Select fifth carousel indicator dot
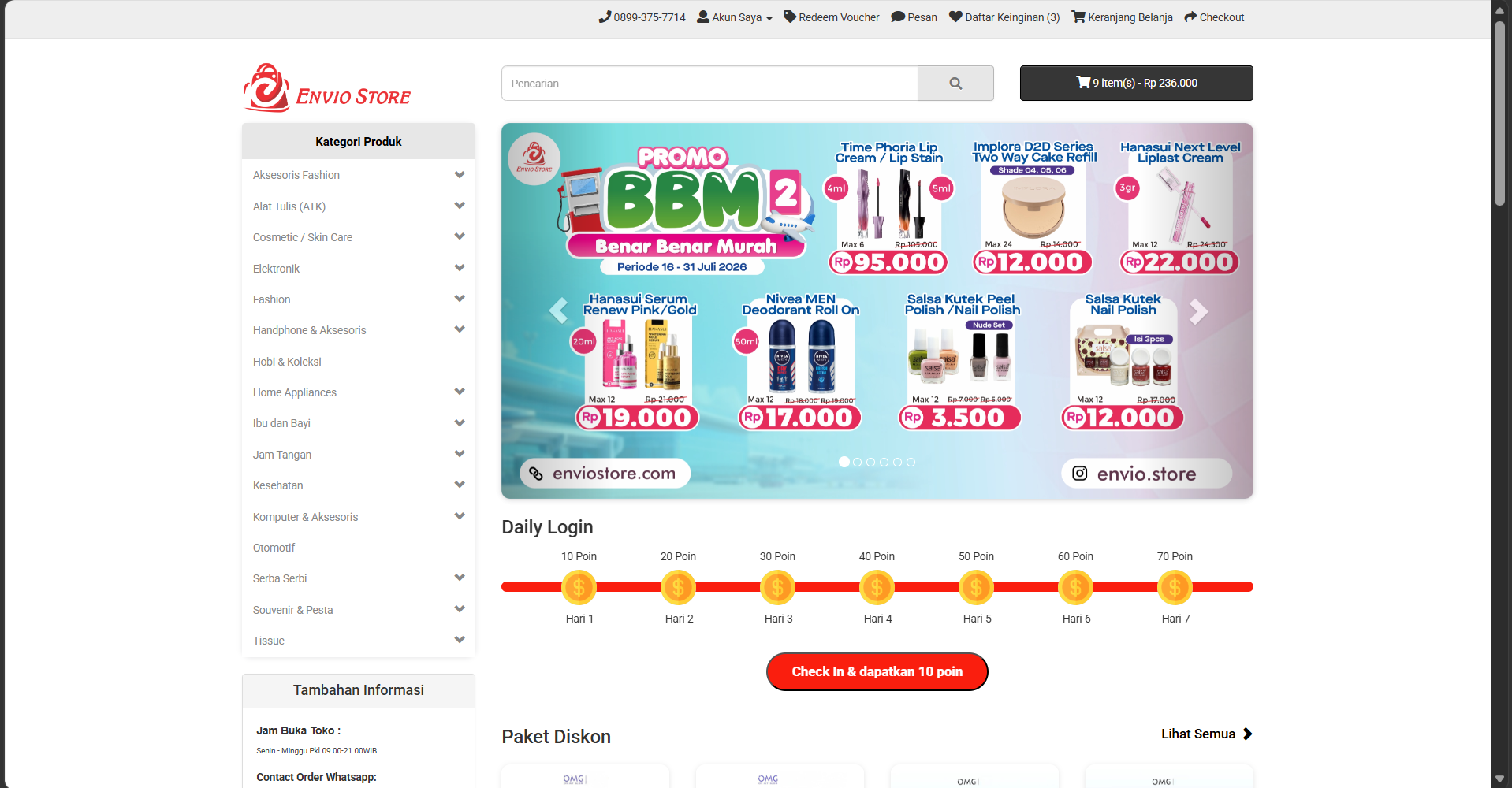 click(898, 463)
